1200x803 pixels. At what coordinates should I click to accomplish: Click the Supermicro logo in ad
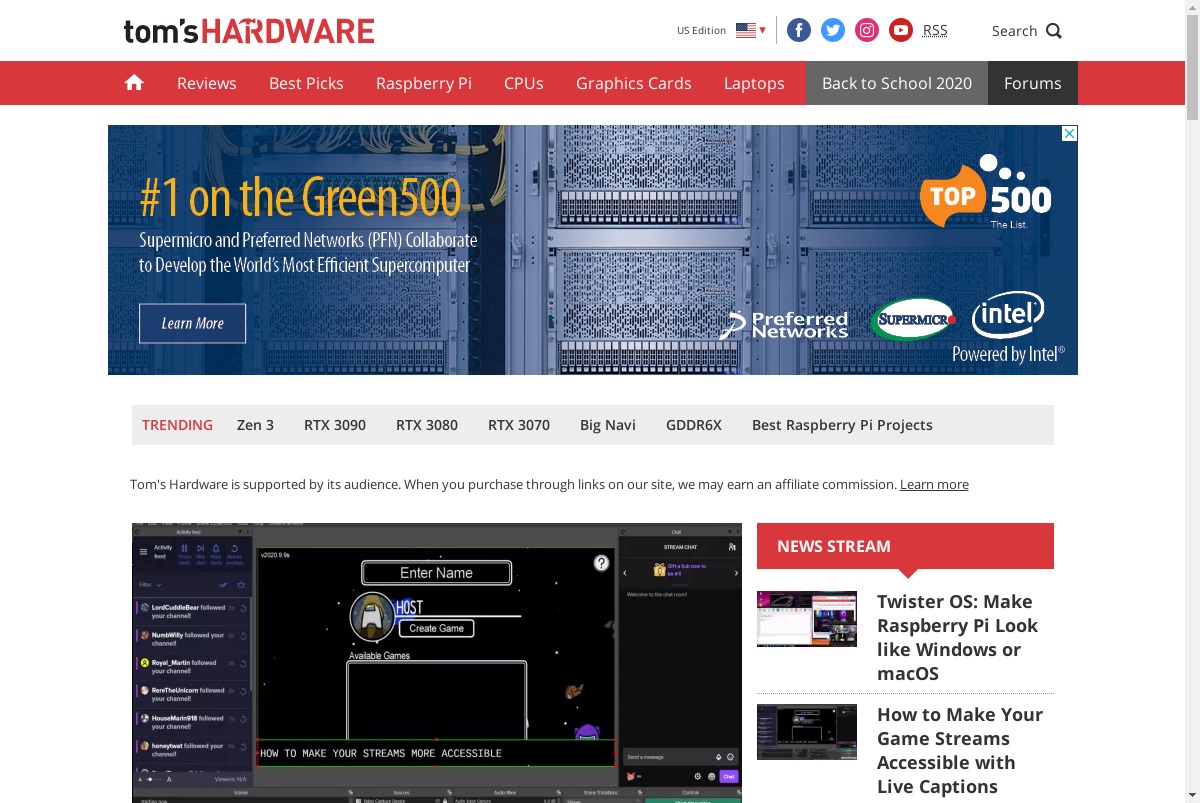[913, 320]
